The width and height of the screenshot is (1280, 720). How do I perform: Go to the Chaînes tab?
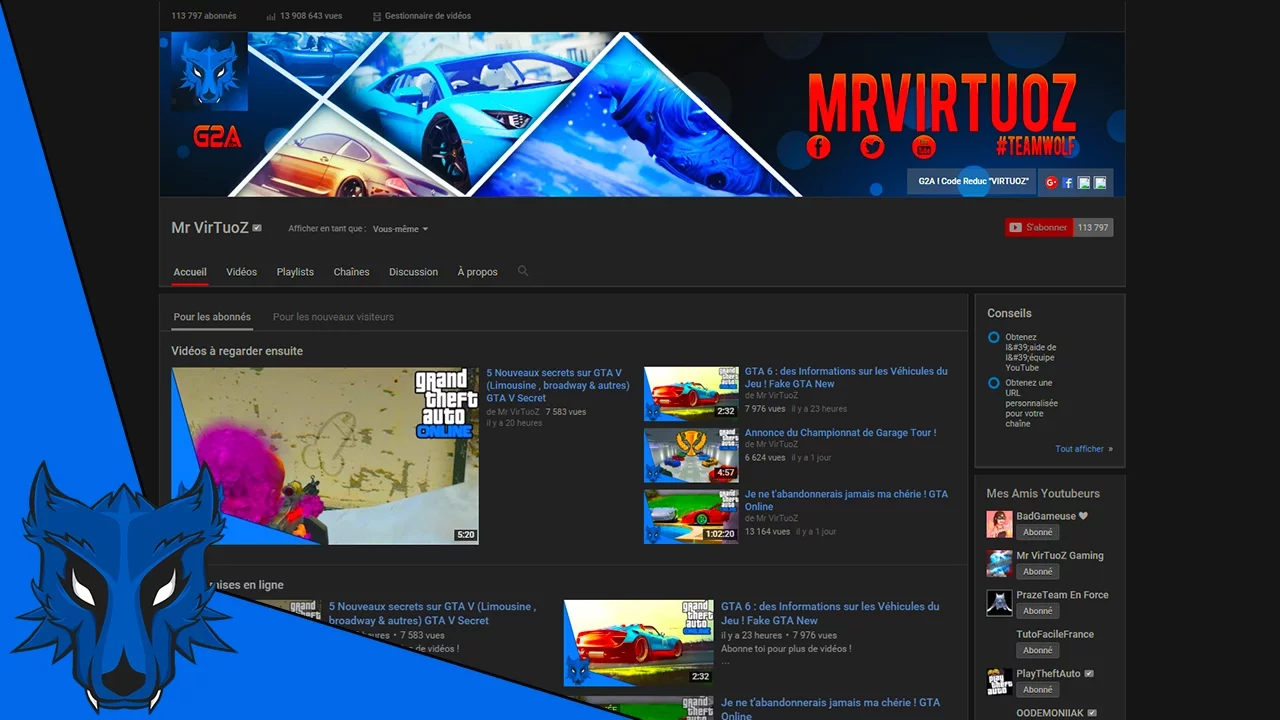[x=351, y=272]
